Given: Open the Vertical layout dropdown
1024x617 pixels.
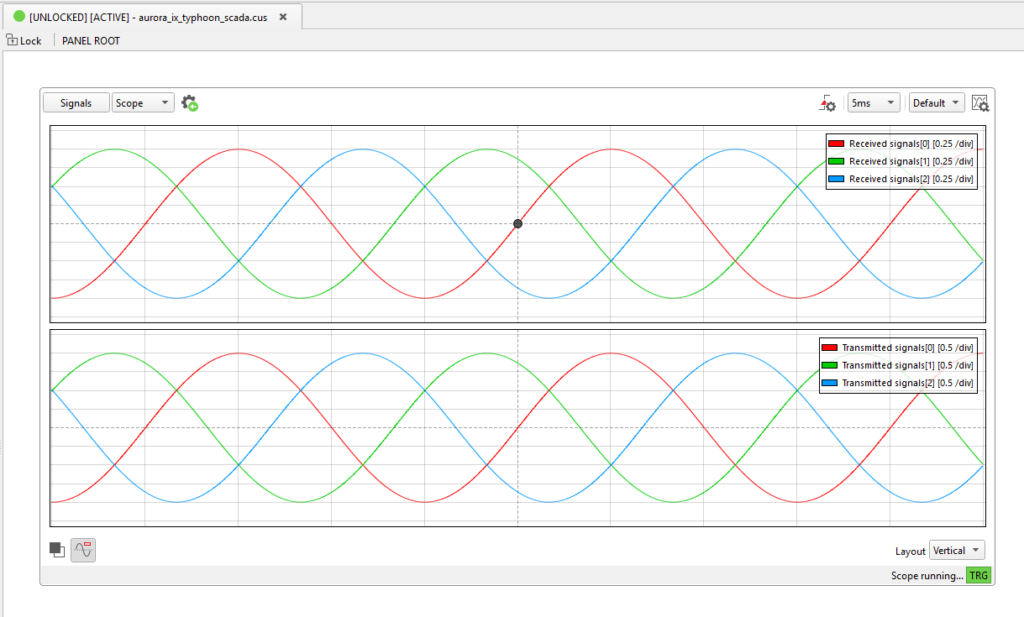Looking at the screenshot, I should point(956,551).
